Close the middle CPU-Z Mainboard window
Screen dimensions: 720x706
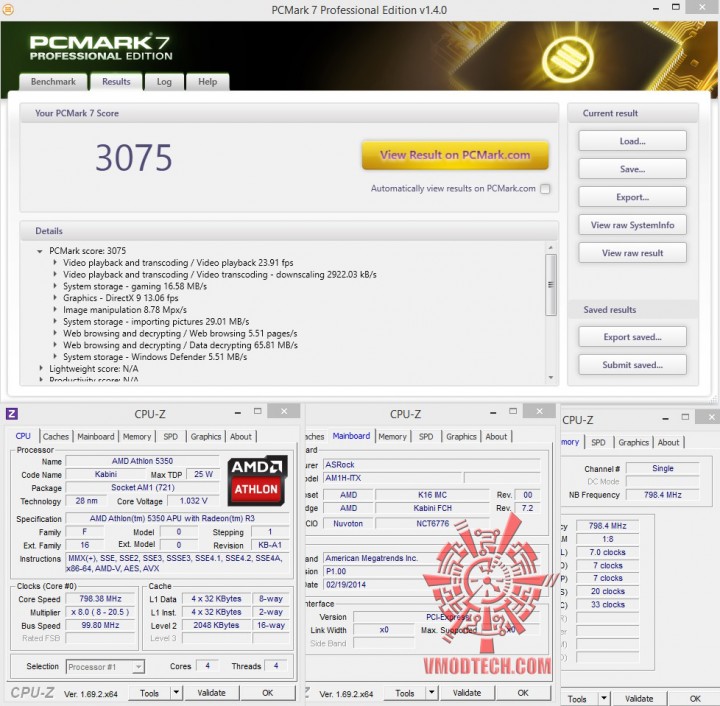540,411
